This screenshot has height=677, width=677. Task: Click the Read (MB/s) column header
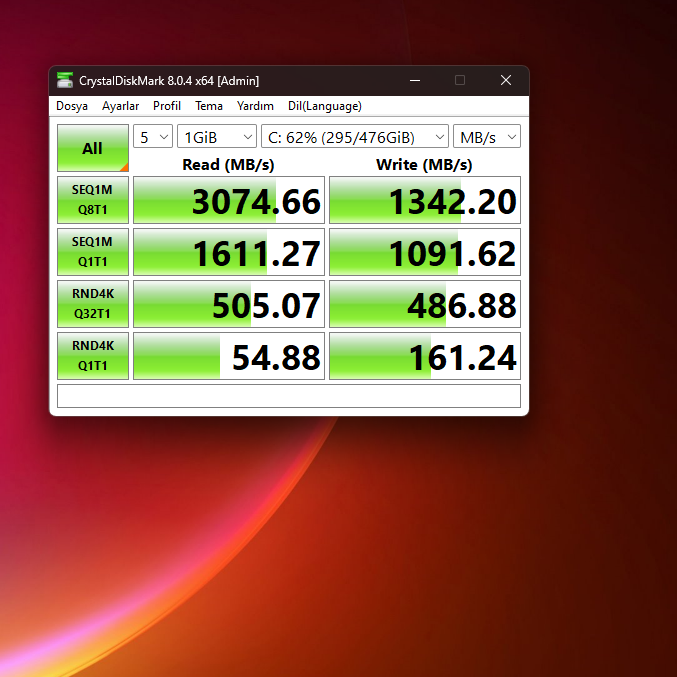[228, 165]
